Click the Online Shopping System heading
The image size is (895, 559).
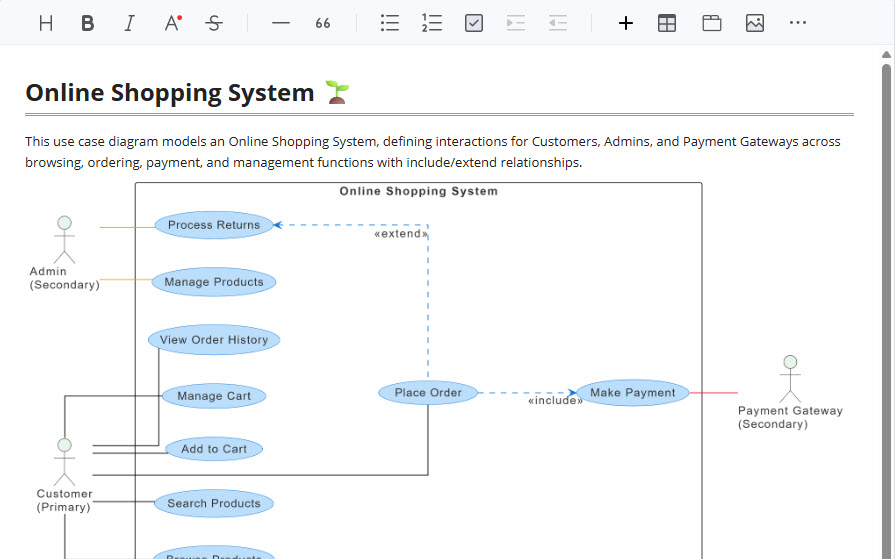click(x=170, y=93)
